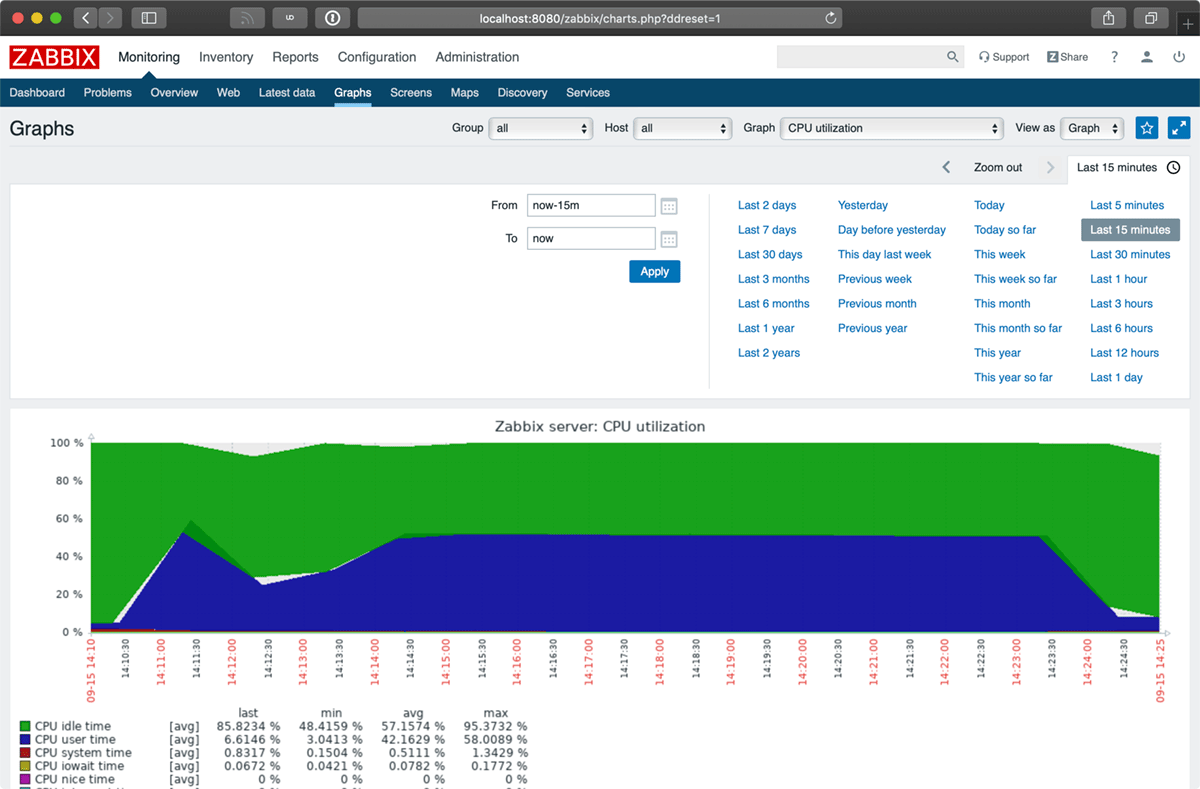
Task: Switch to the Discovery tab
Action: click(x=522, y=93)
